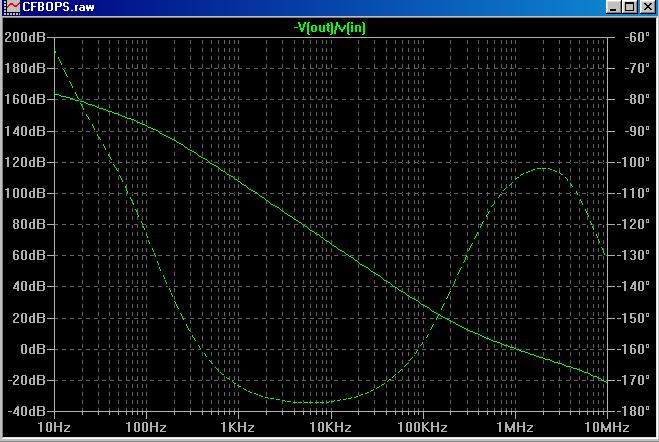Image resolution: width=659 pixels, height=442 pixels.
Task: Click the -150° phase axis label
Action: (x=635, y=318)
